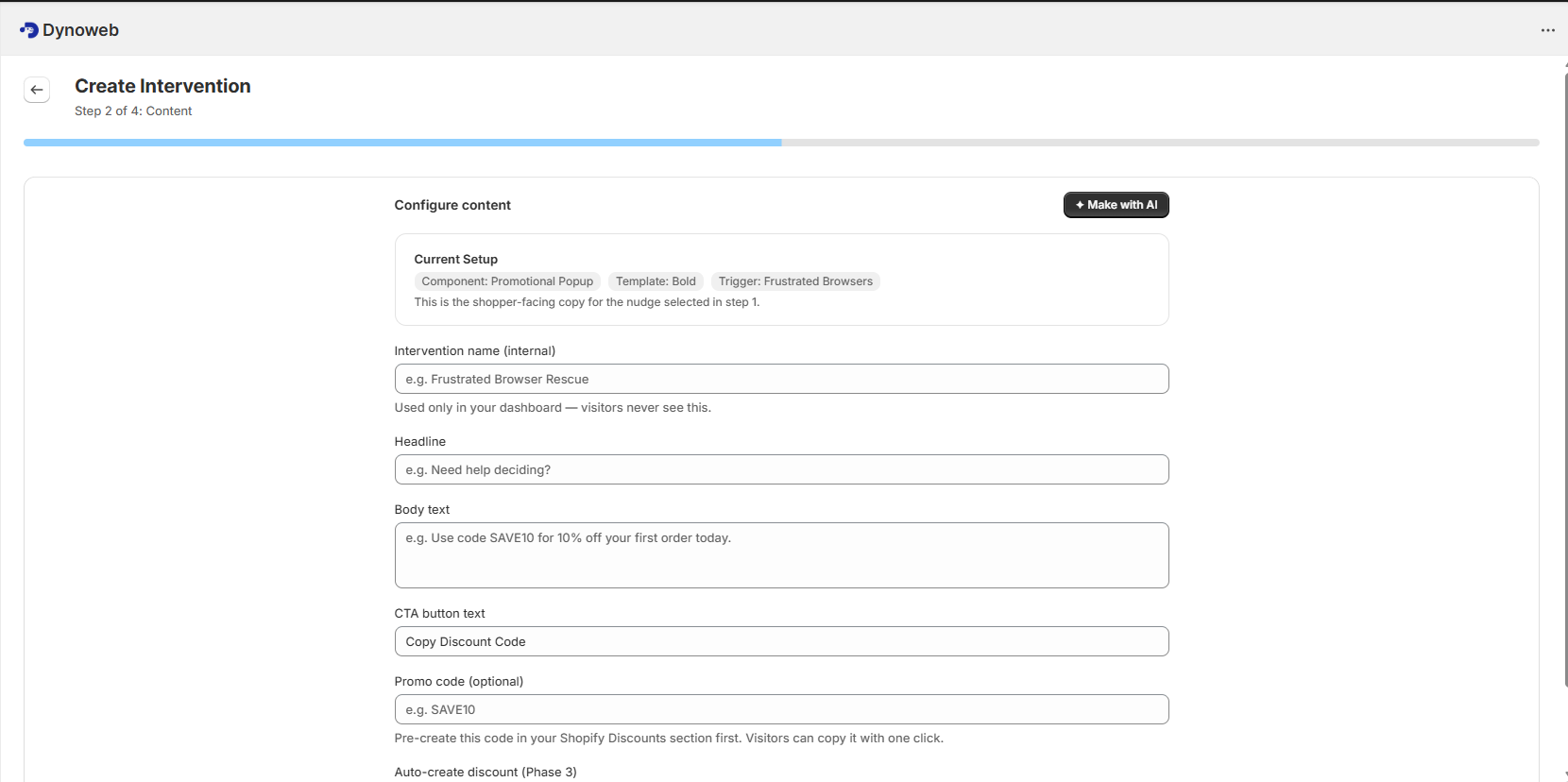Click the Configure content section title

pos(452,205)
